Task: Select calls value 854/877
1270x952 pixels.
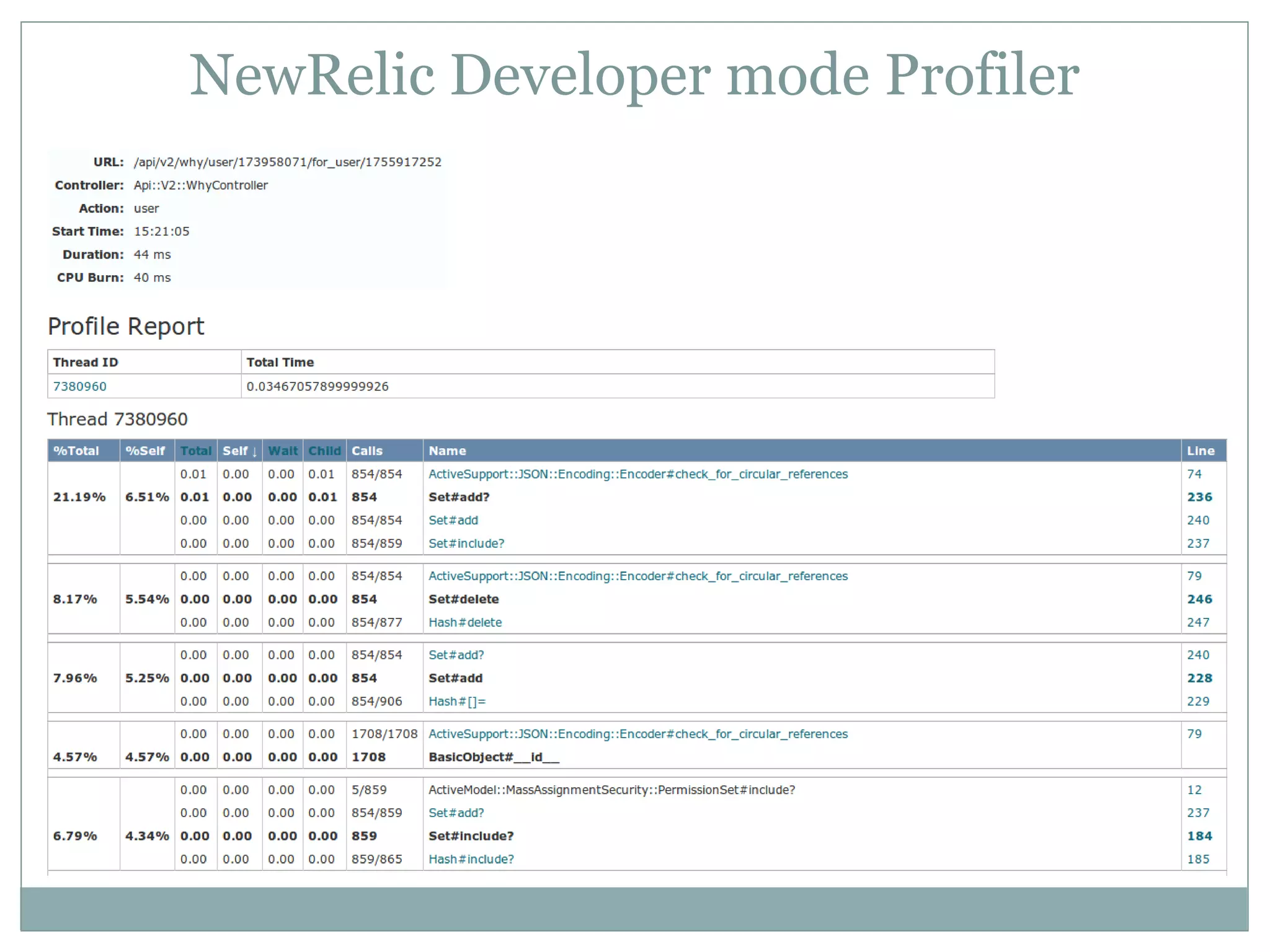Action: tap(376, 622)
